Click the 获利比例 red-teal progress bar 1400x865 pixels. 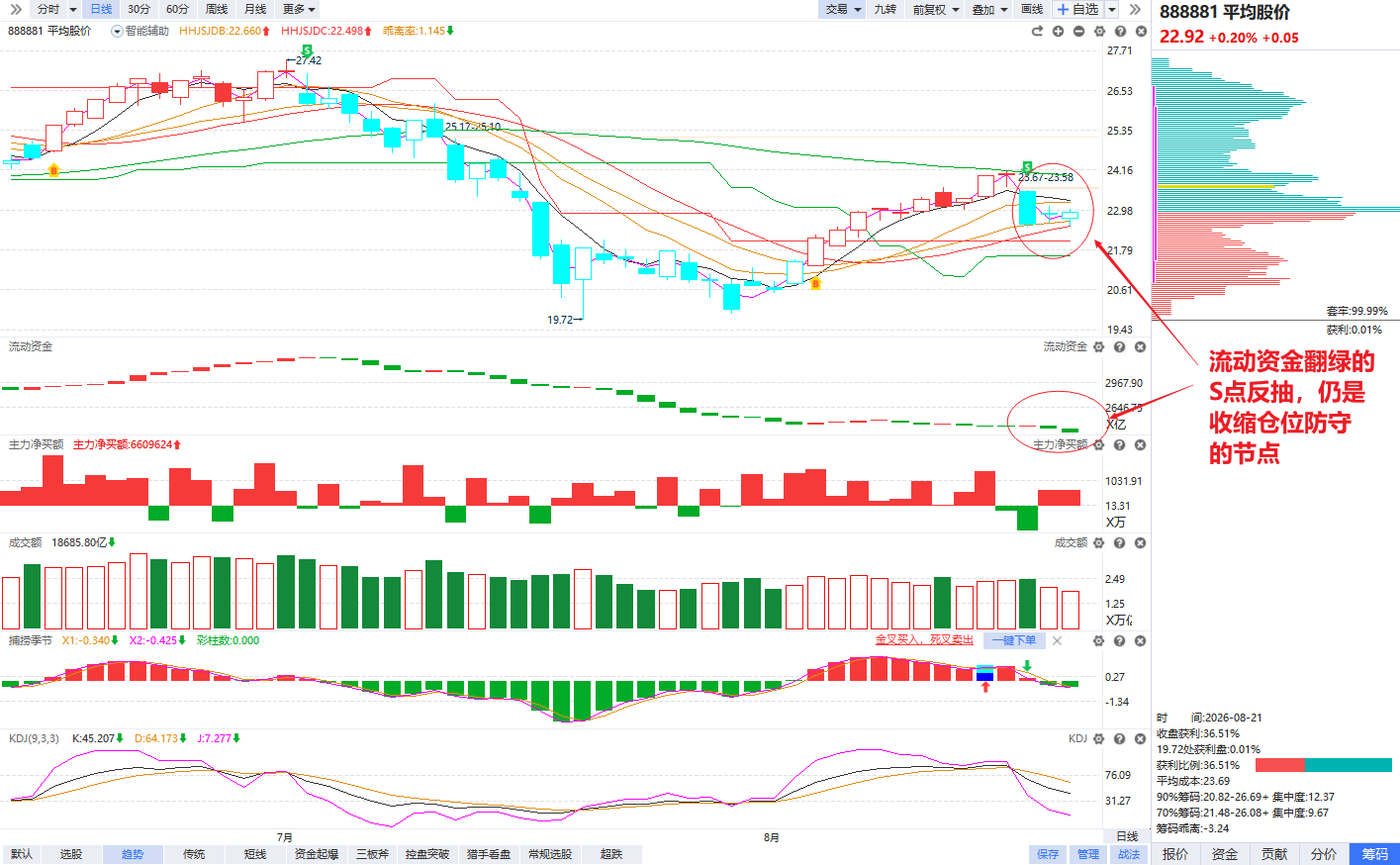(x=1324, y=765)
